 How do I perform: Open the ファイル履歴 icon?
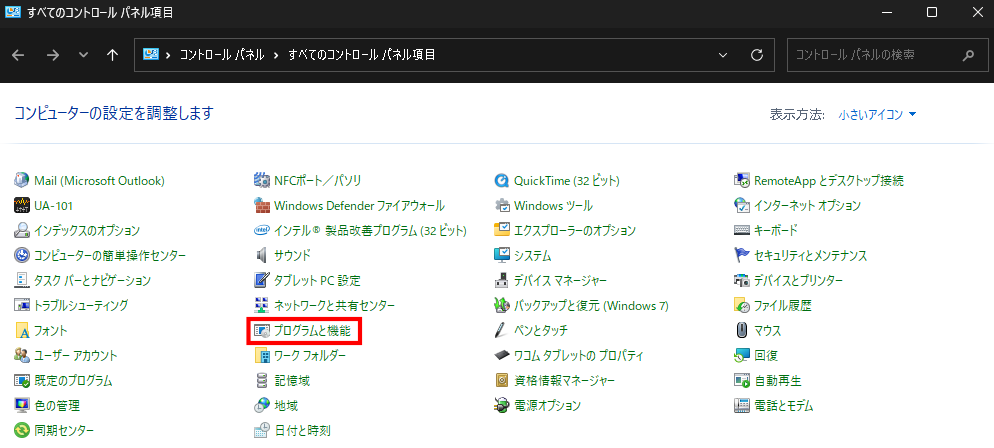742,305
